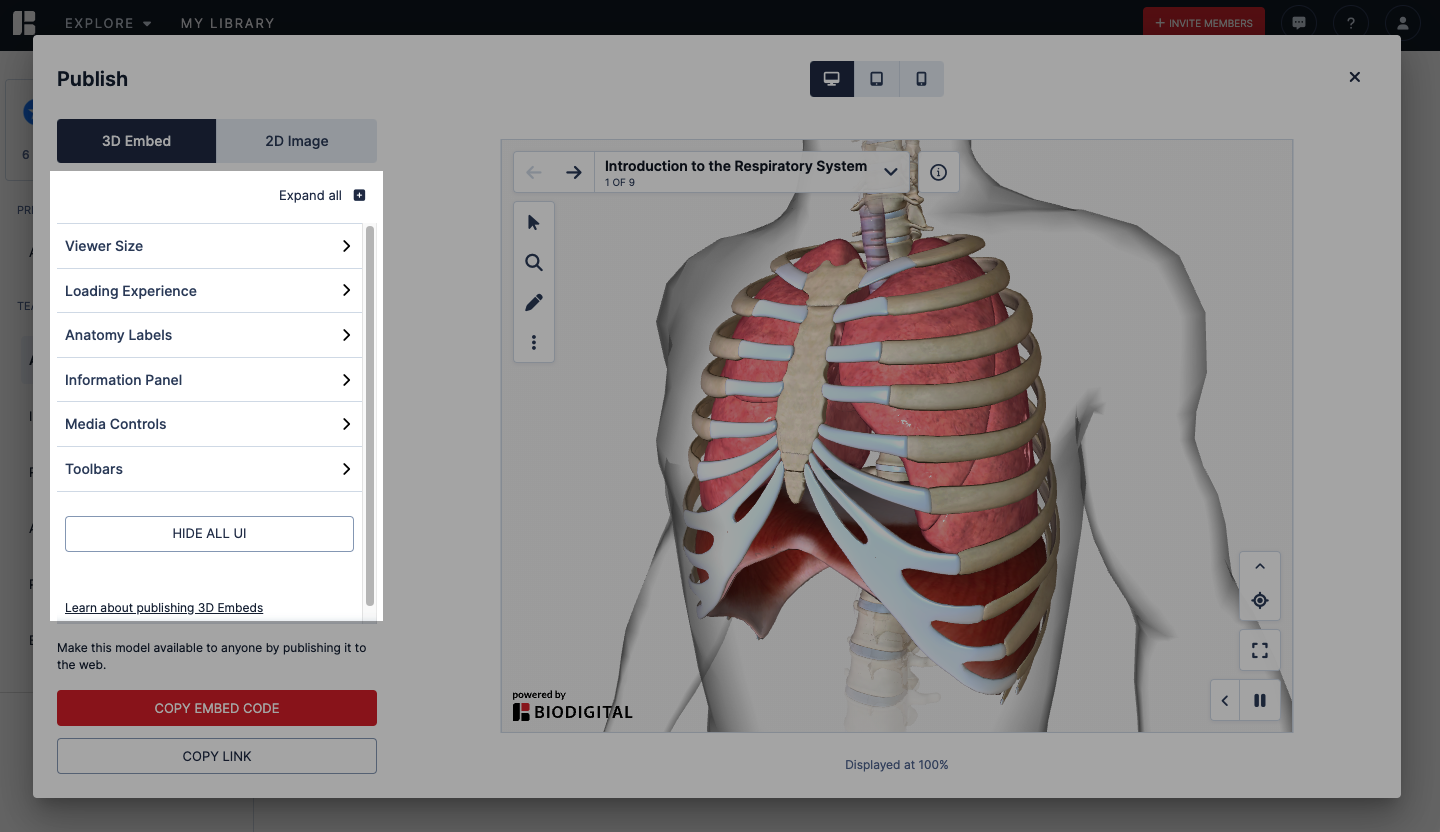Open the Respiratory System chapter dropdown

tap(889, 172)
